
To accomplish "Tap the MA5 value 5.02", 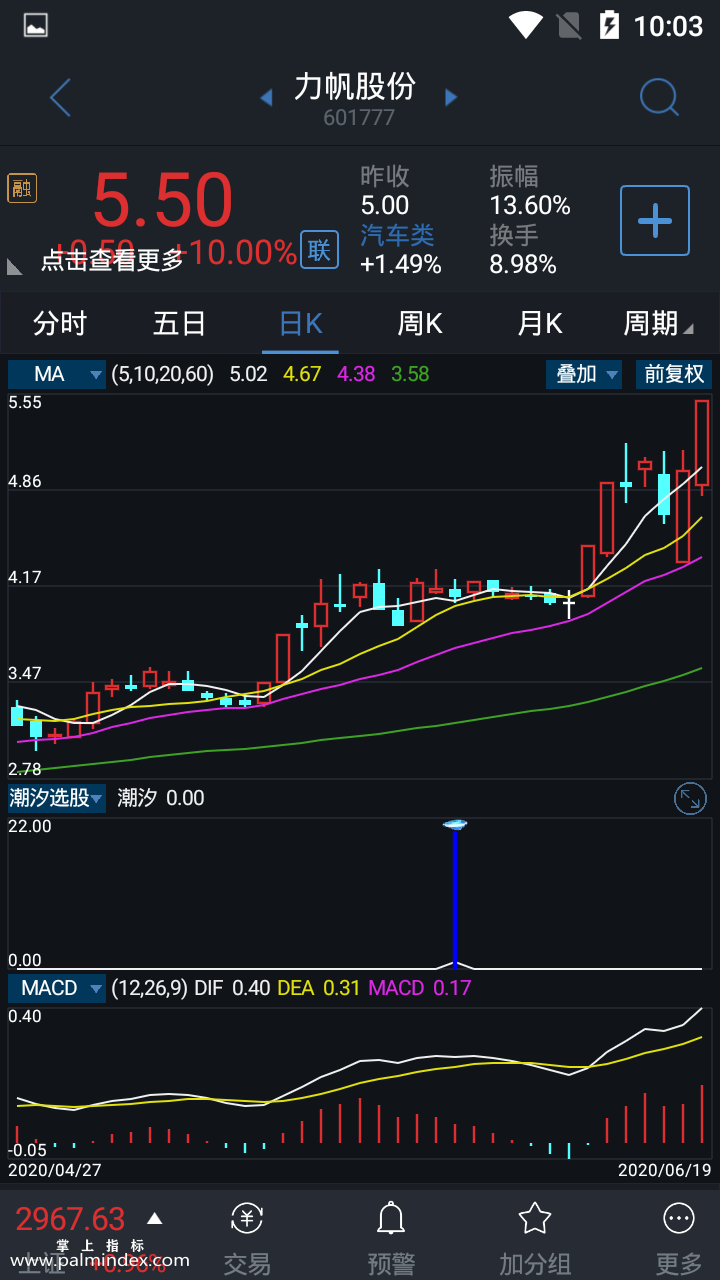I will [249, 374].
